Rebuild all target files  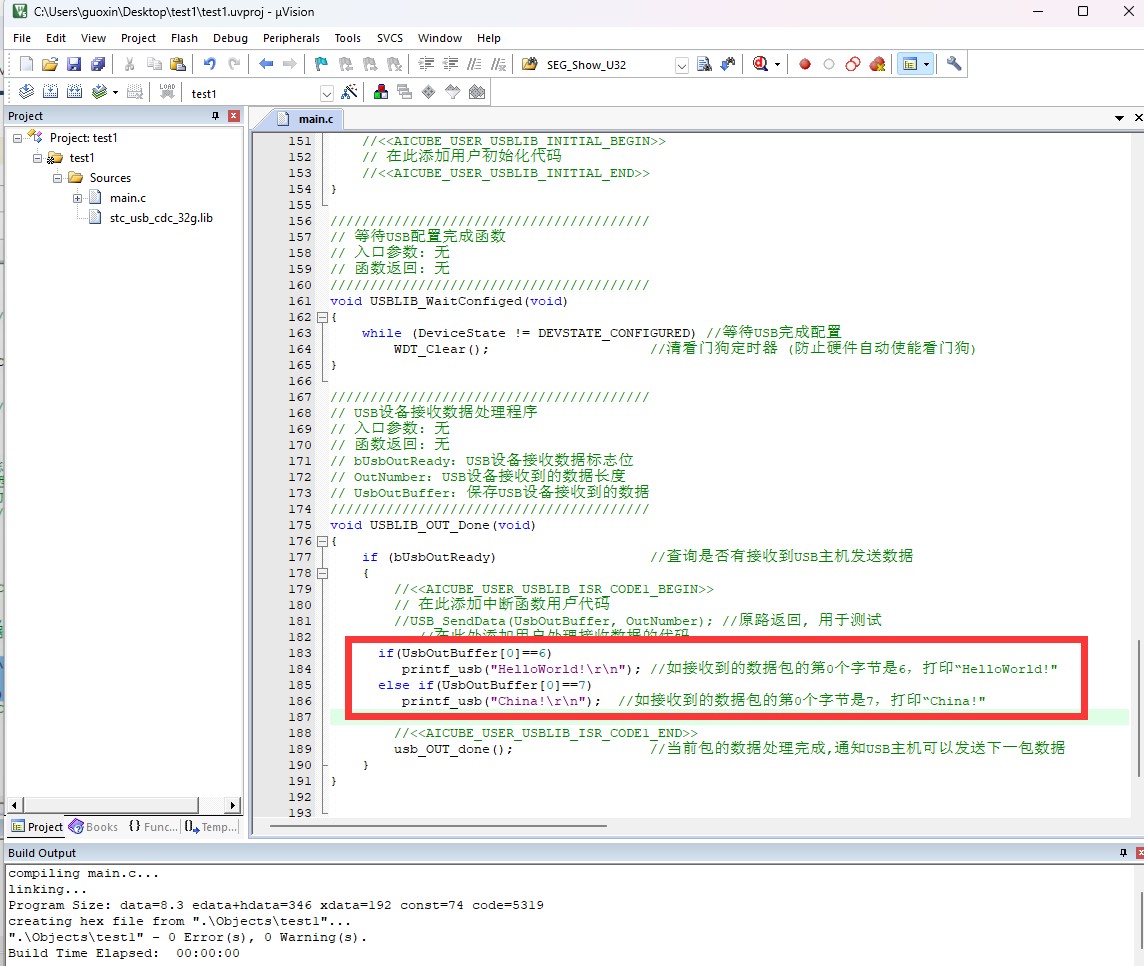click(74, 92)
